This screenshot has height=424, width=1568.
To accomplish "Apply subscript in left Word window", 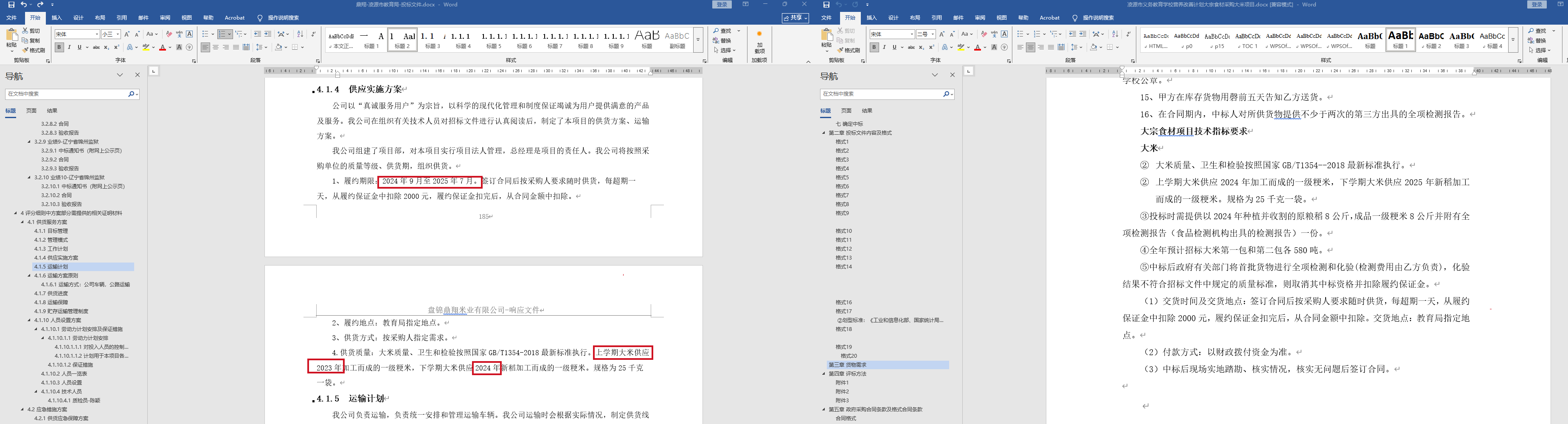I will [x=106, y=47].
